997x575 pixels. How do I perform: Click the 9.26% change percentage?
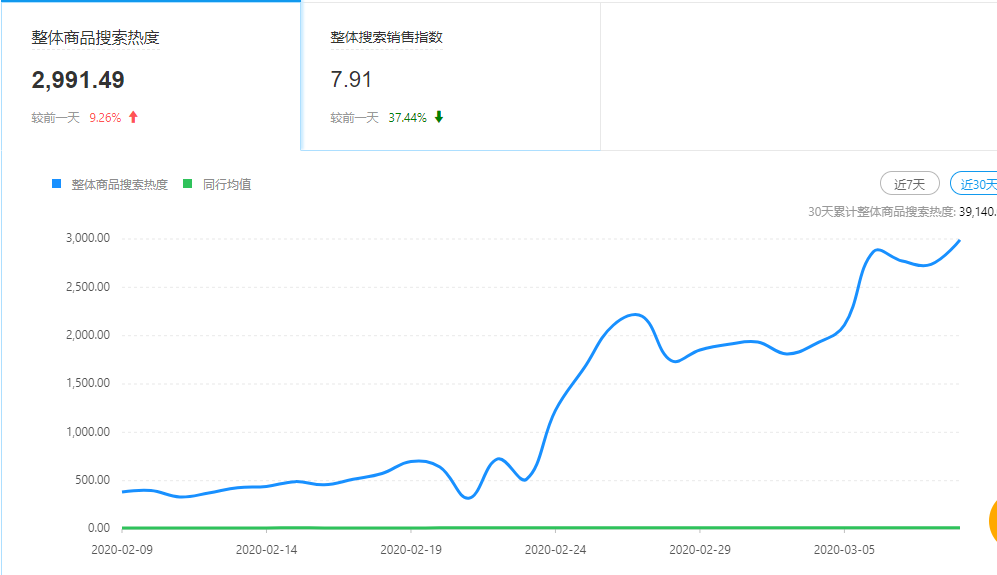pos(105,118)
